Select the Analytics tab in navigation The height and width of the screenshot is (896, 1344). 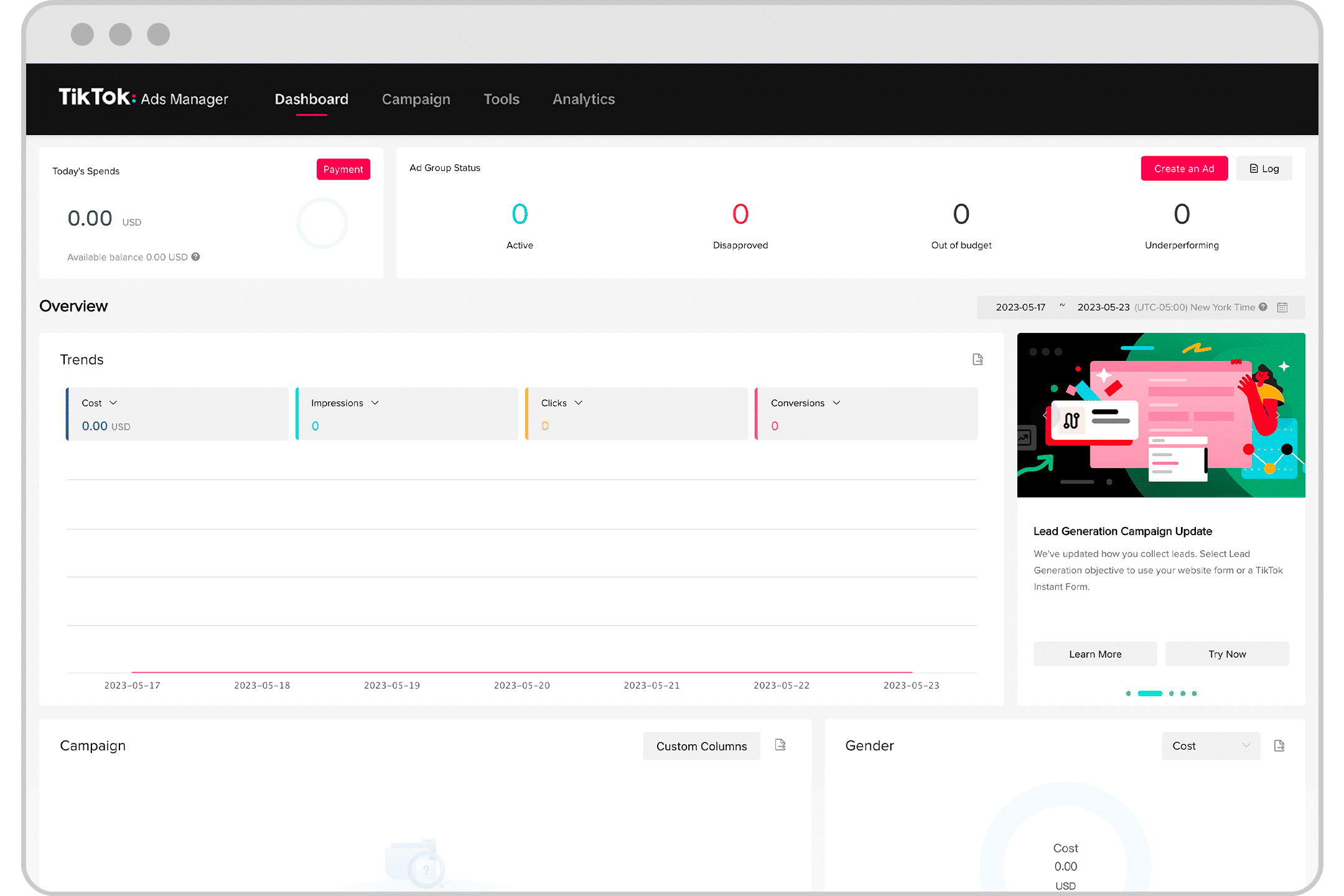coord(583,99)
